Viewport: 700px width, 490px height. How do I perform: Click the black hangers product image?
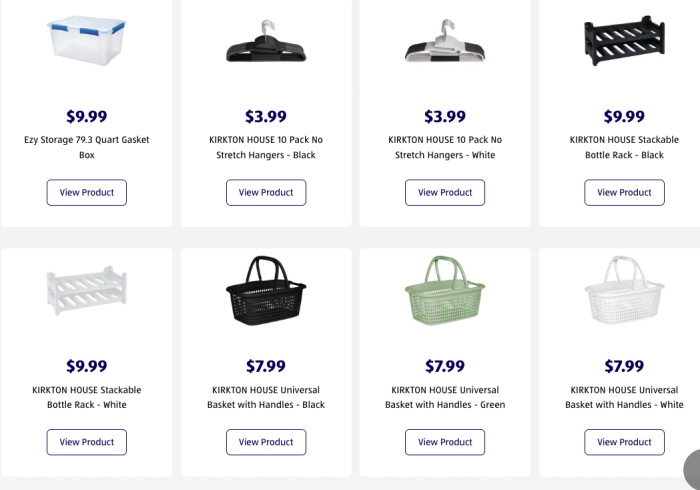(265, 42)
